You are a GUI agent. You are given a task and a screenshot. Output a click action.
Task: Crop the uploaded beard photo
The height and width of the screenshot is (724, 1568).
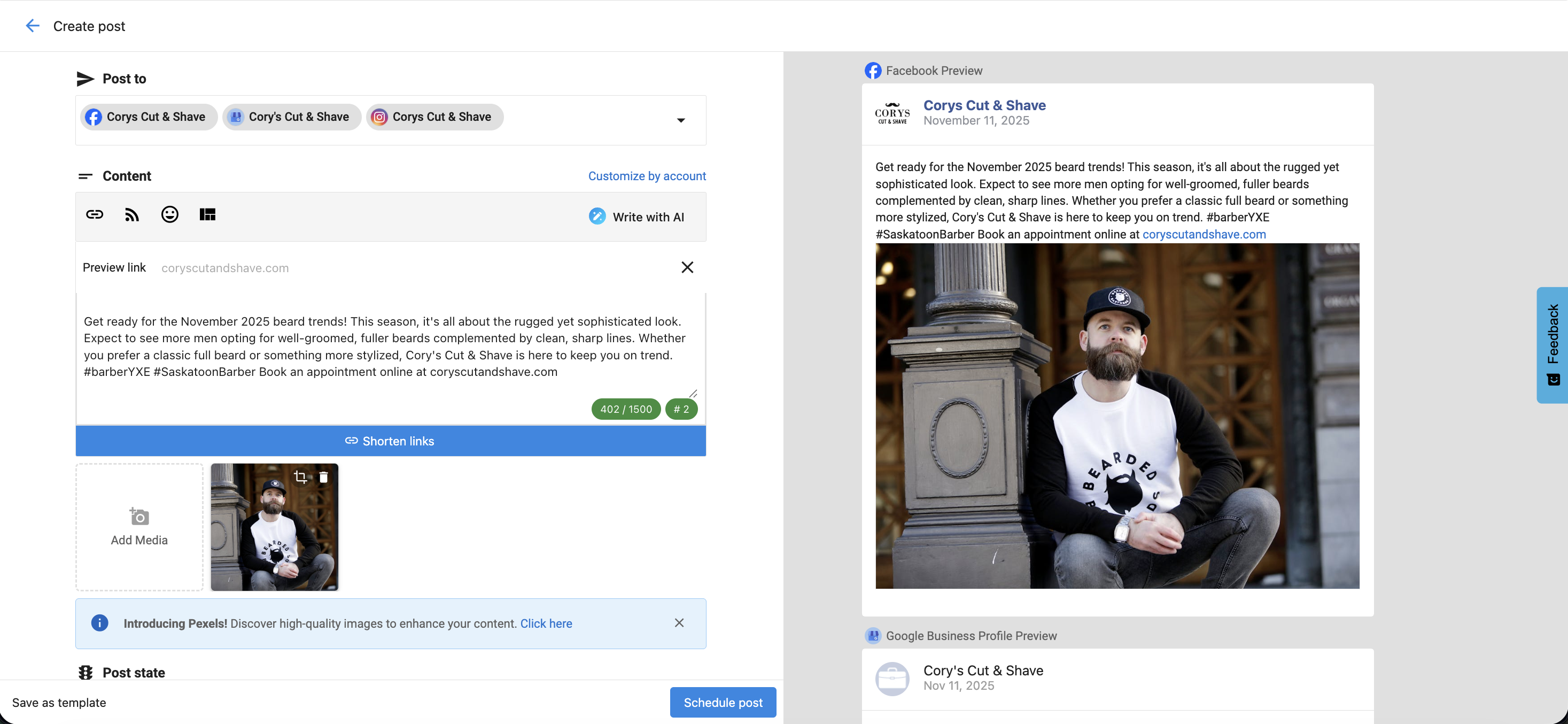(x=301, y=477)
